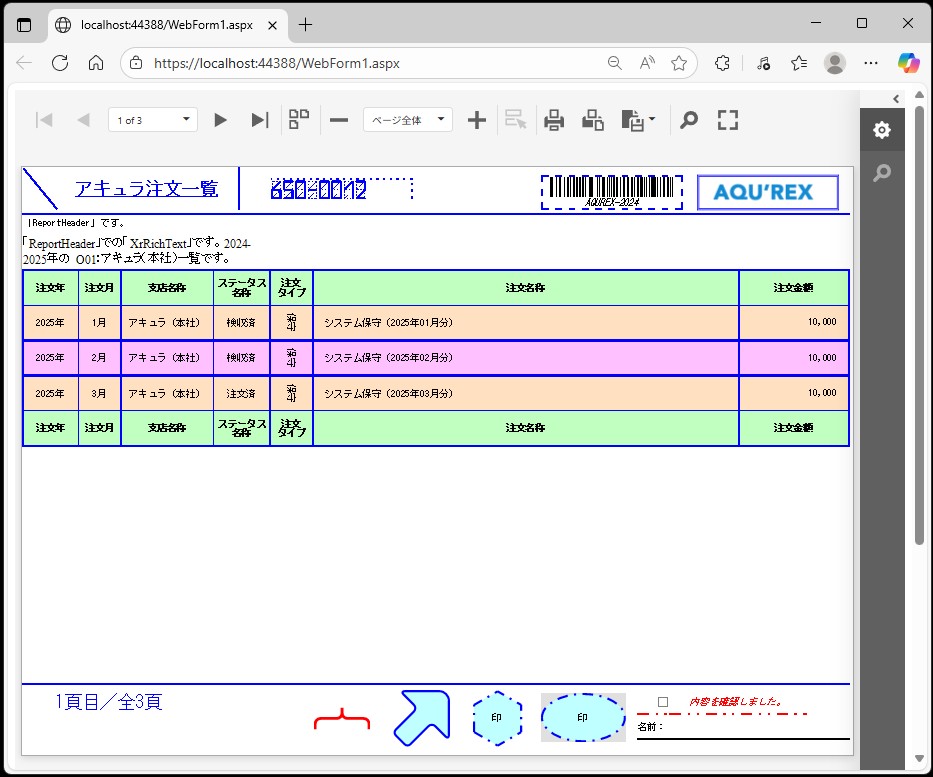Zoom in with the plus button

click(x=477, y=120)
